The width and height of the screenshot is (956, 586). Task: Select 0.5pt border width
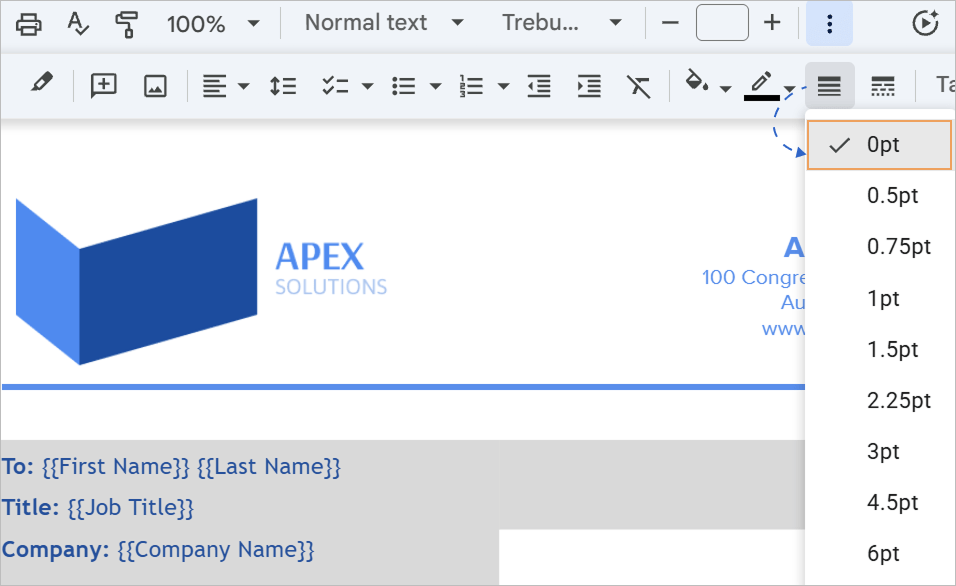coord(879,196)
